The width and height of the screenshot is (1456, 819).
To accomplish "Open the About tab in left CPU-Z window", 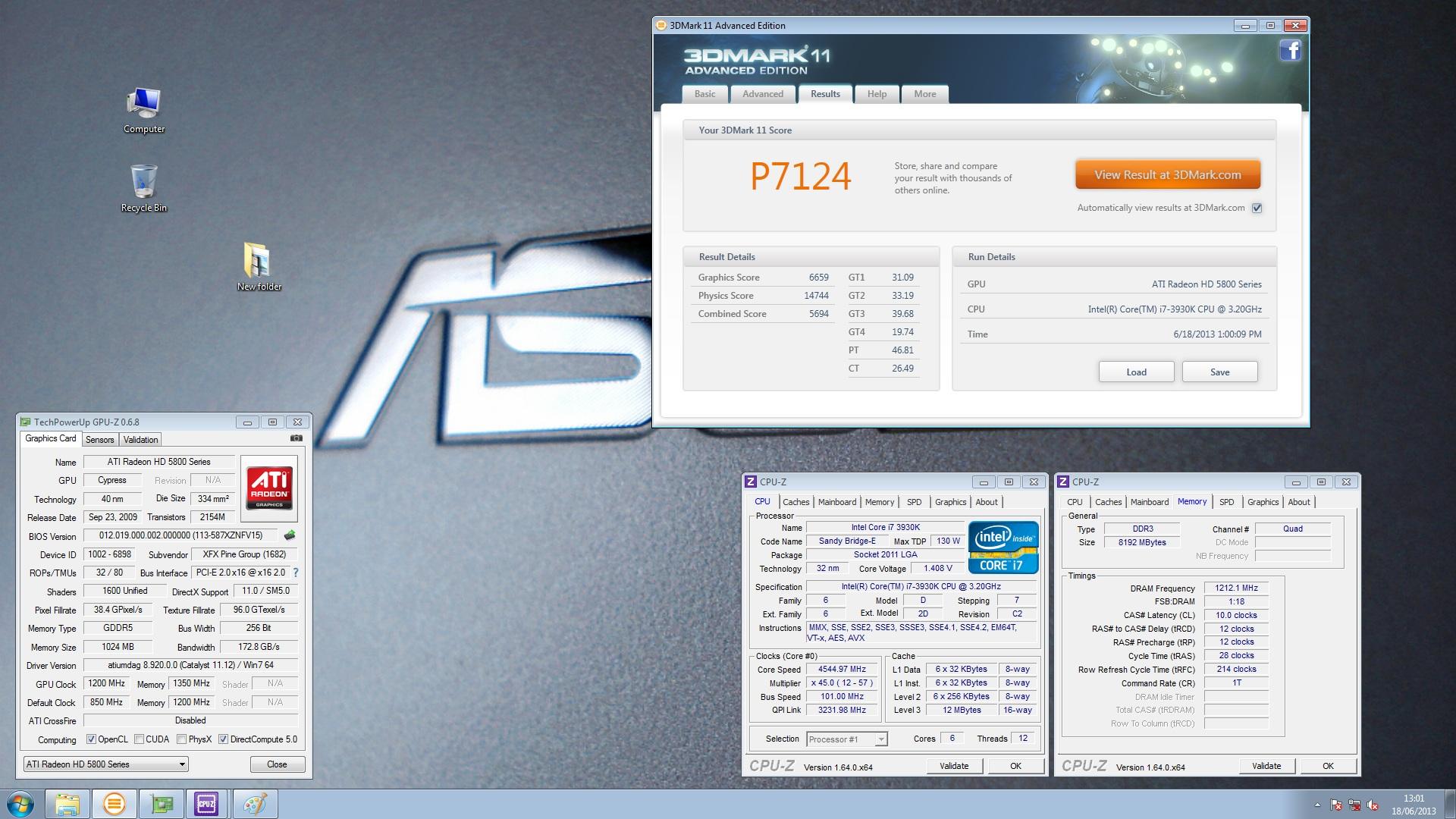I will tap(987, 502).
